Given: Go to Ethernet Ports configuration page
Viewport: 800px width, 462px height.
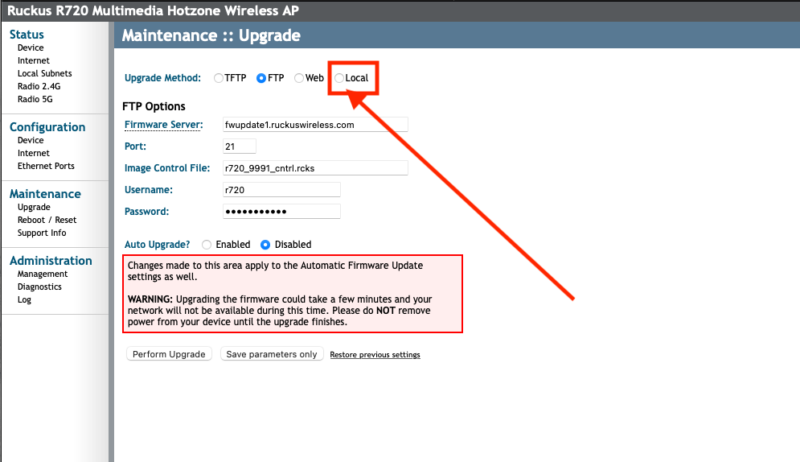Looking at the screenshot, I should (46, 166).
